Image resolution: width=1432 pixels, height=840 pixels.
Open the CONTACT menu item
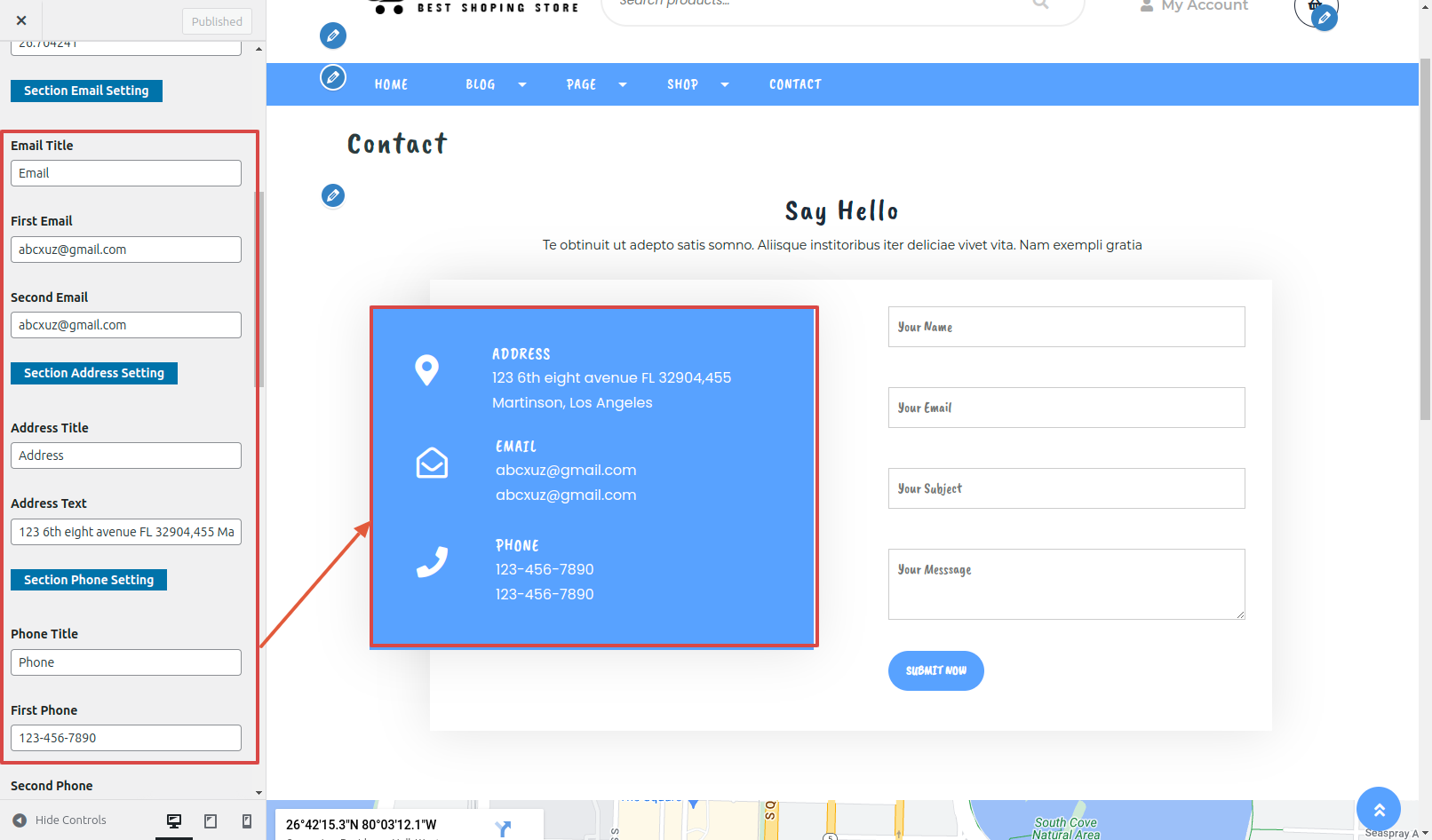(x=795, y=84)
